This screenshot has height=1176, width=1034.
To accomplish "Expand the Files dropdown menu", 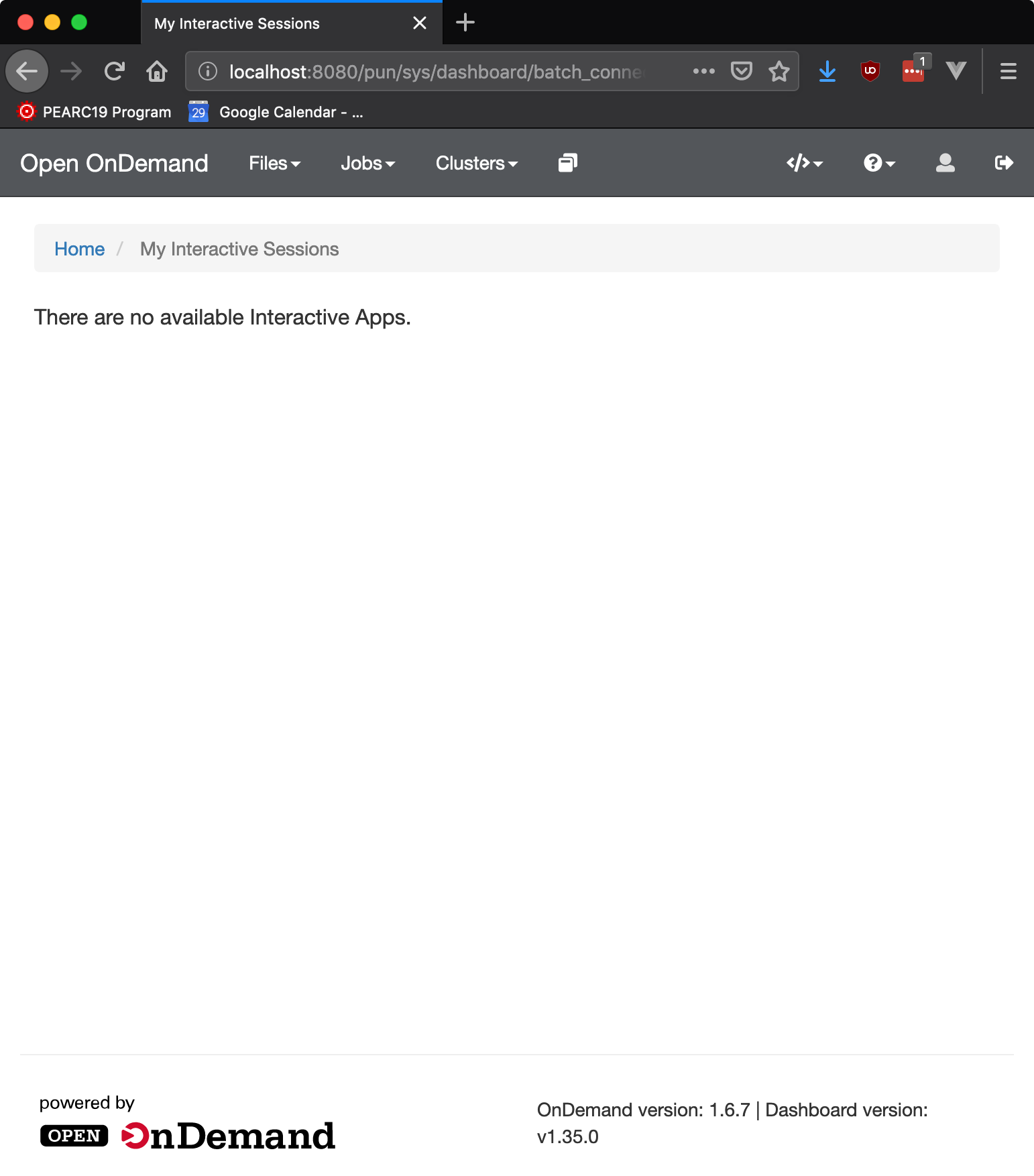I will (x=274, y=163).
